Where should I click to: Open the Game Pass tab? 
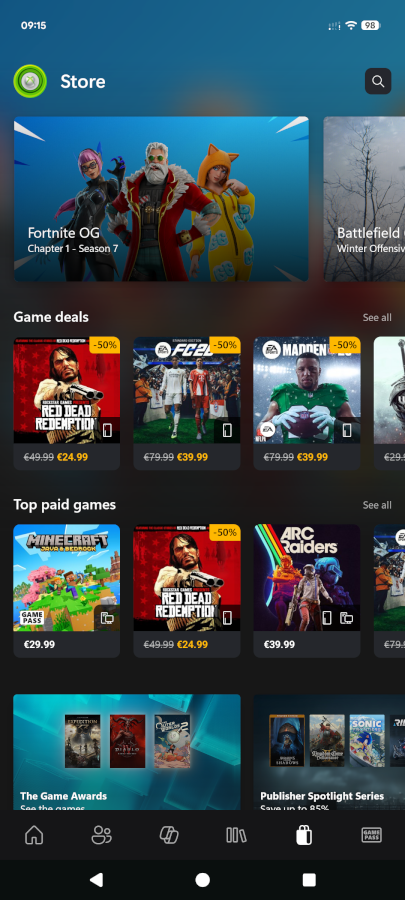pos(371,835)
